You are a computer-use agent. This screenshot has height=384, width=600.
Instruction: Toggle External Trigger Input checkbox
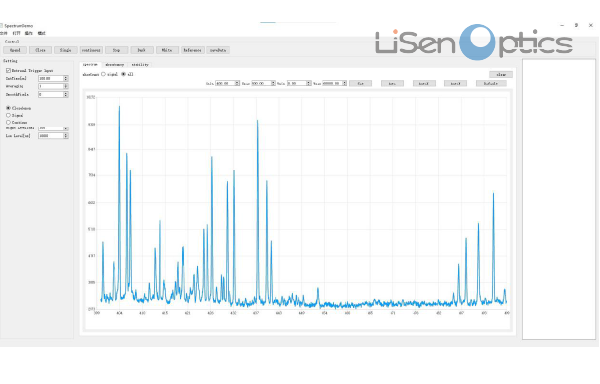click(x=8, y=71)
